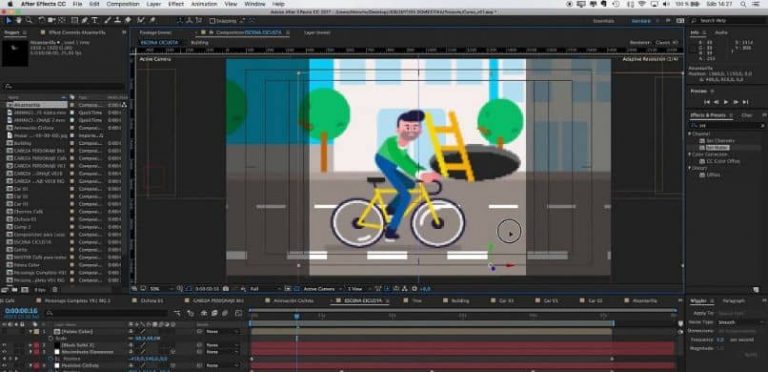Open the Animation menu
Screen dimensions: 768x372
coord(204,4)
